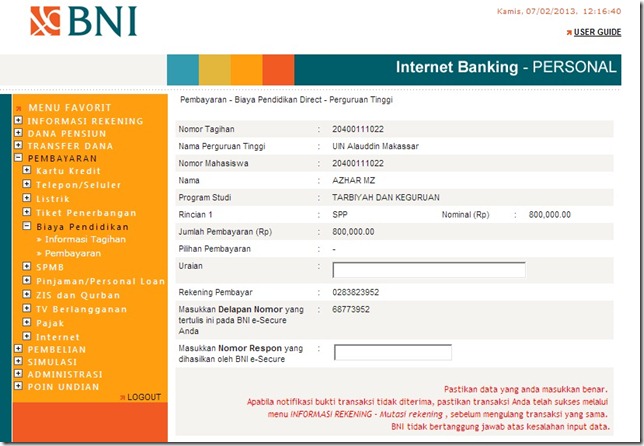Expand Telepon/Seluler plus box
This screenshot has width=644, height=446.
pos(27,184)
